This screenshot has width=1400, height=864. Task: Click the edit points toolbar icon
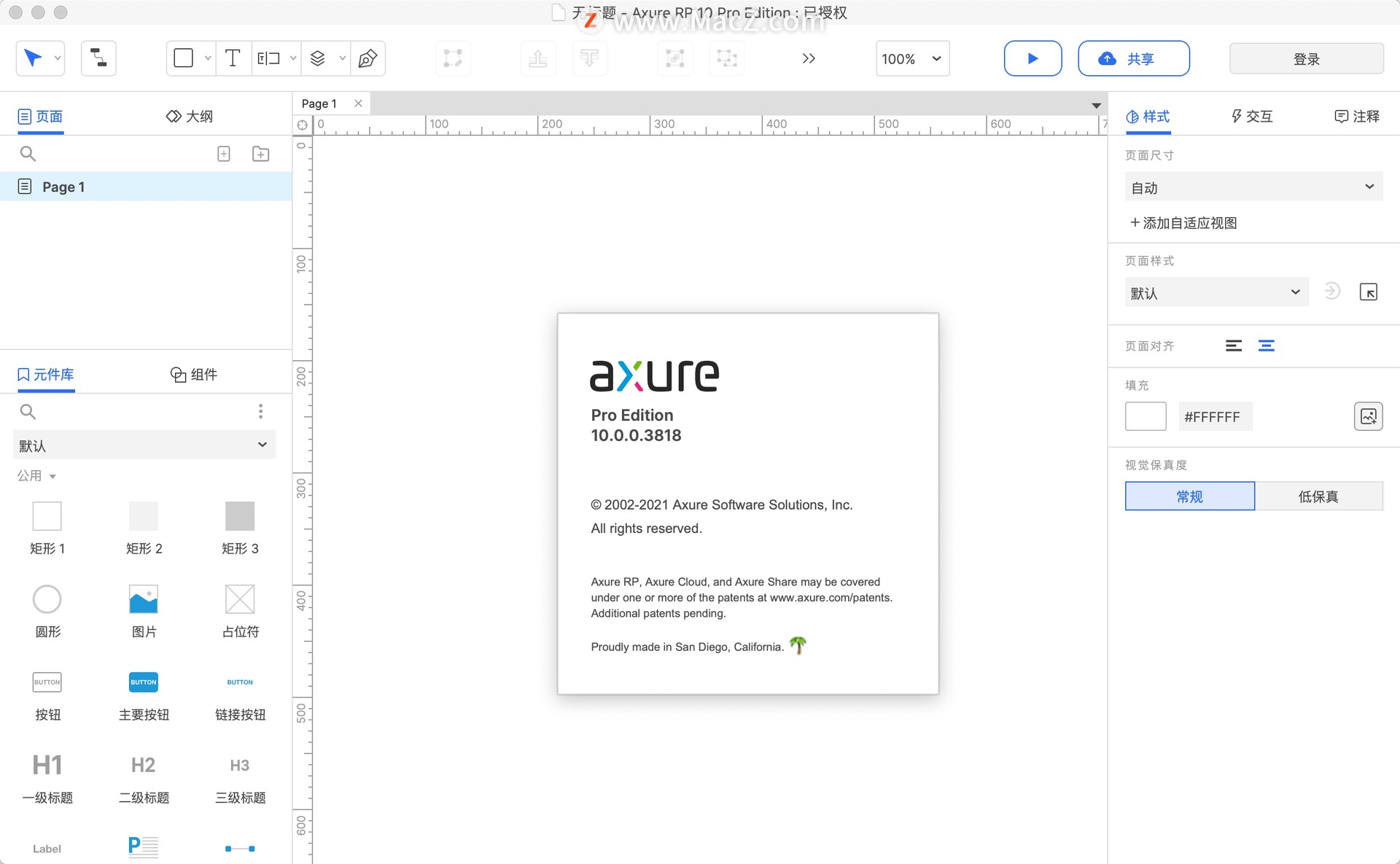click(453, 58)
